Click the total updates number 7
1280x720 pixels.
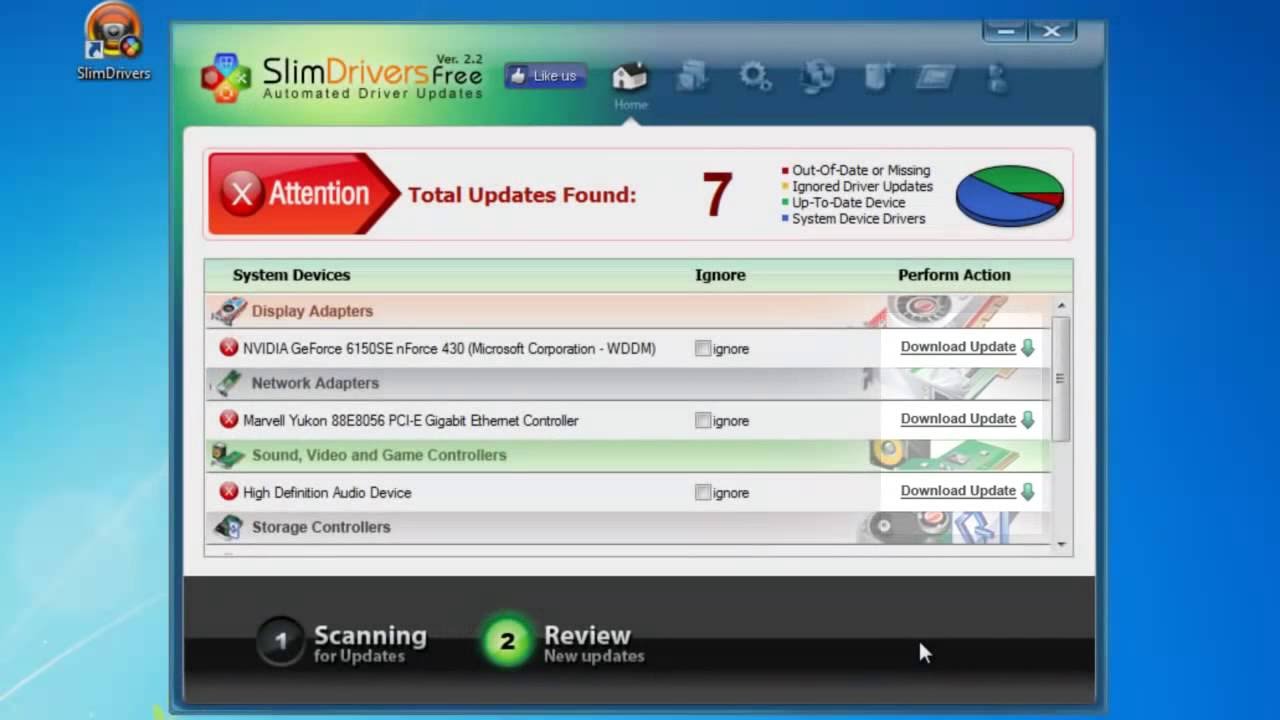(717, 195)
